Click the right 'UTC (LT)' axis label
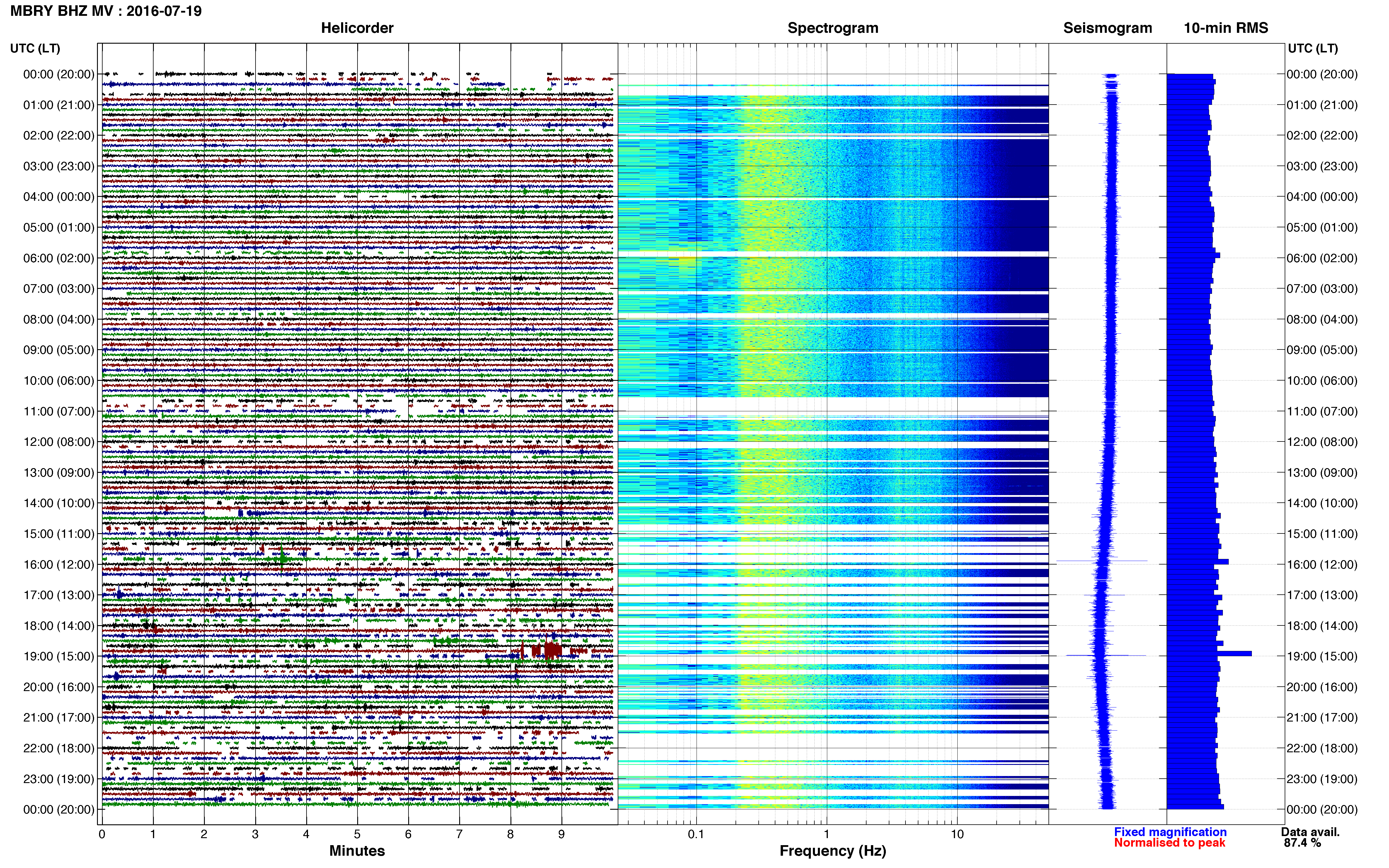This screenshot has height=868, width=1389. coord(1313,48)
